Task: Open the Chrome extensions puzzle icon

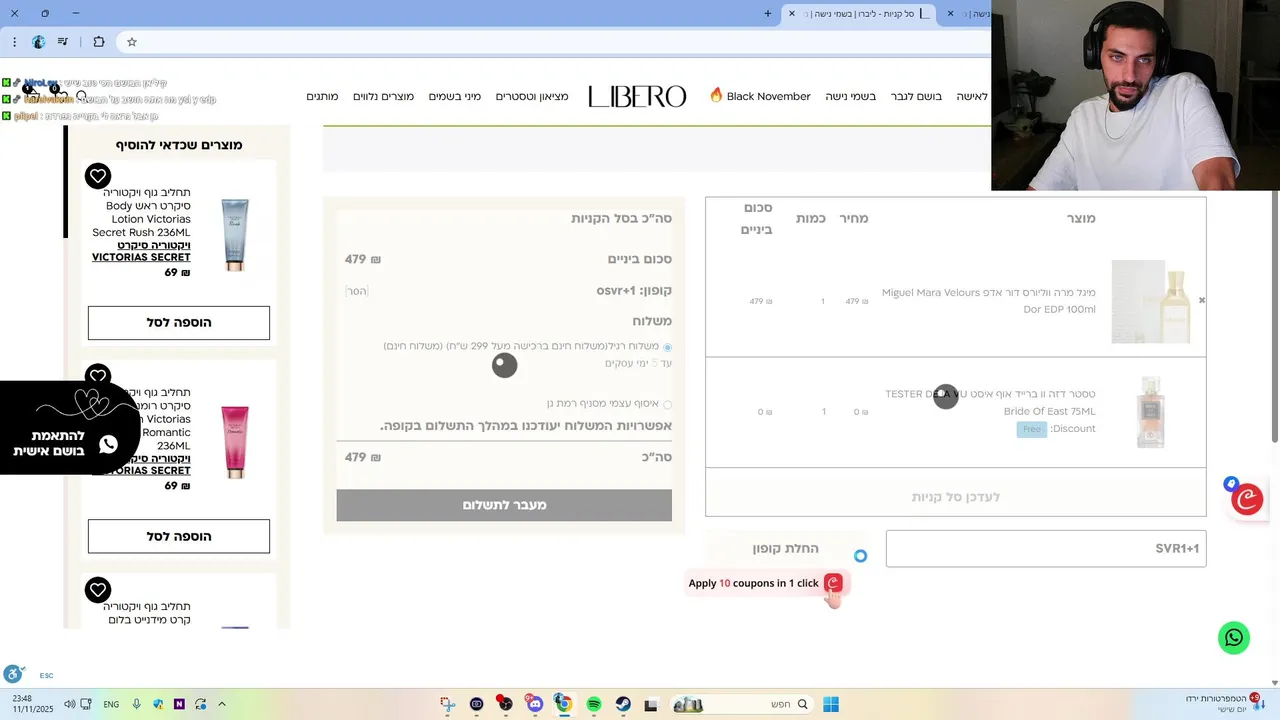Action: (x=99, y=42)
